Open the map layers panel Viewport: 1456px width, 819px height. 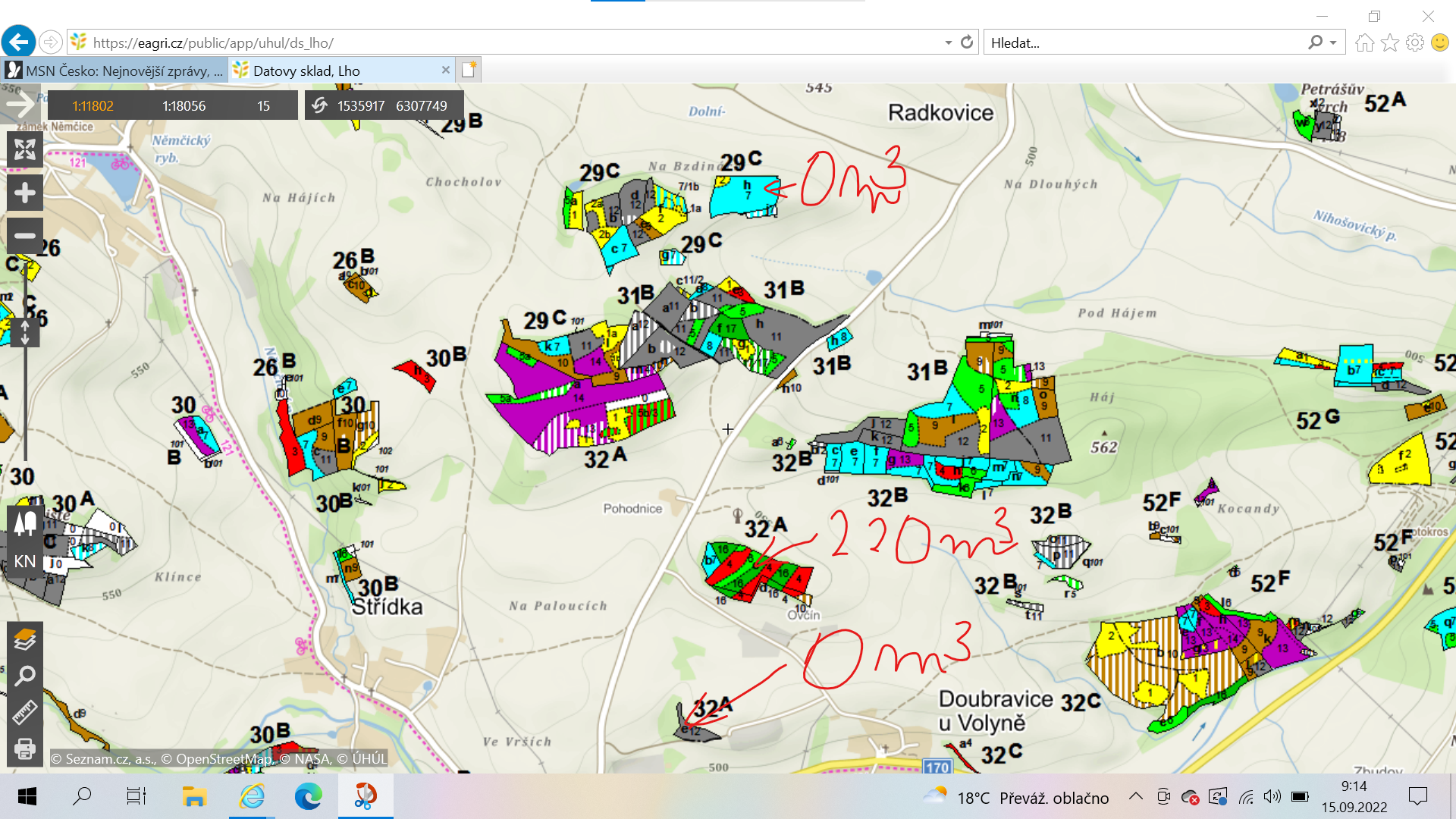point(25,640)
